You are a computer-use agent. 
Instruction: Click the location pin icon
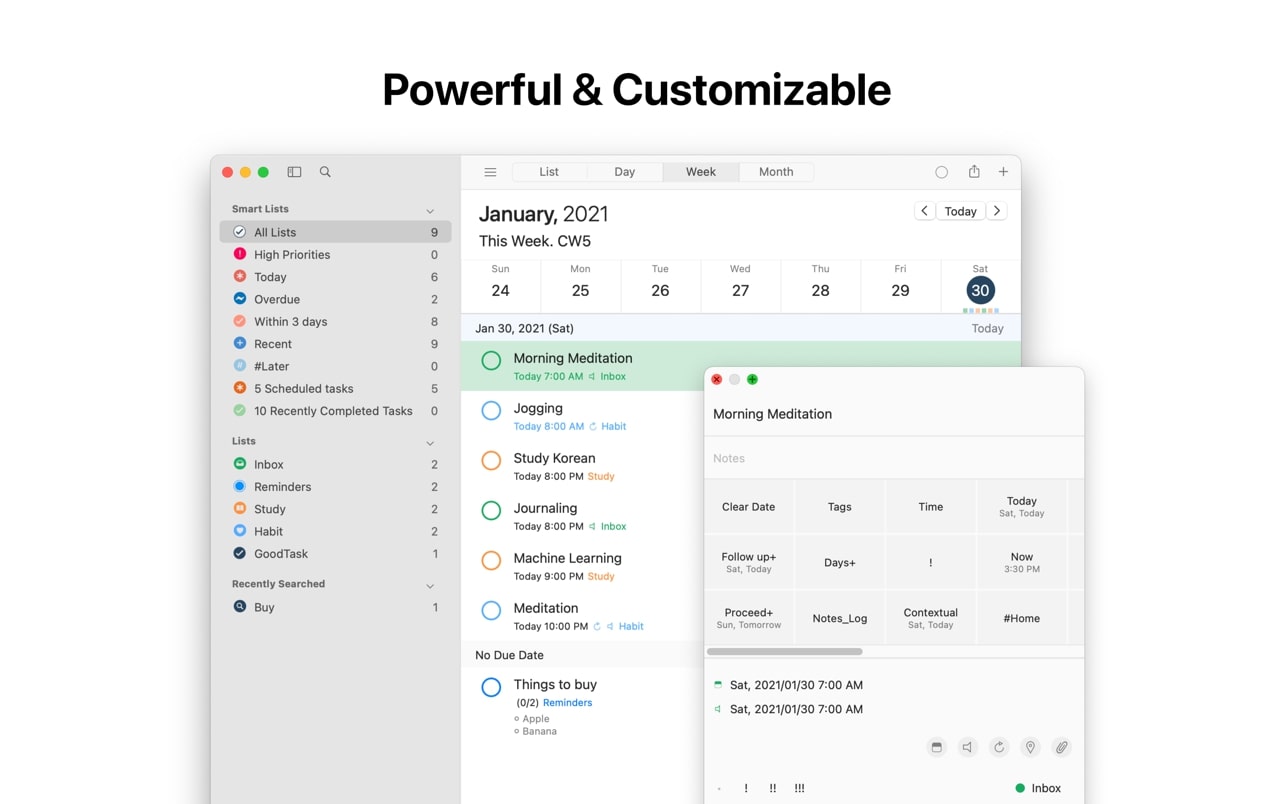pos(1030,747)
